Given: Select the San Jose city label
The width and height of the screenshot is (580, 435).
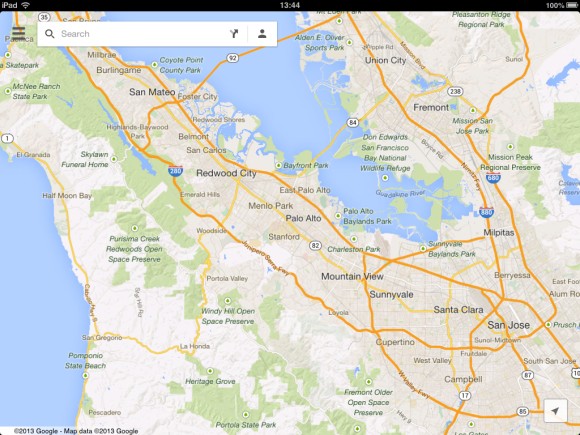Looking at the screenshot, I should (508, 325).
